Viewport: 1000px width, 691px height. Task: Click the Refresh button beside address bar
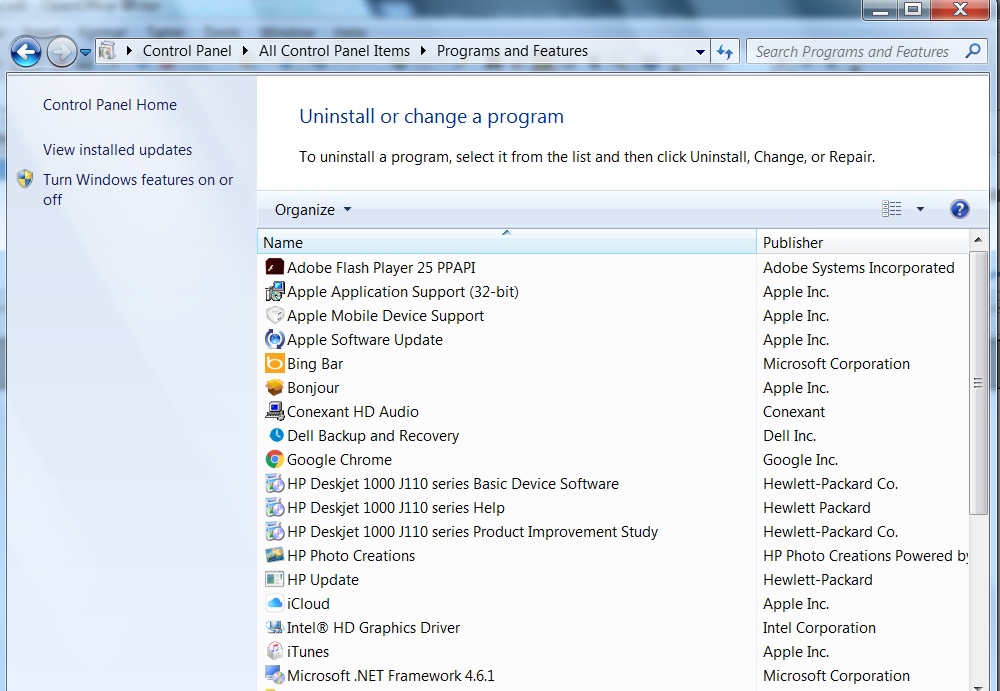tap(724, 52)
